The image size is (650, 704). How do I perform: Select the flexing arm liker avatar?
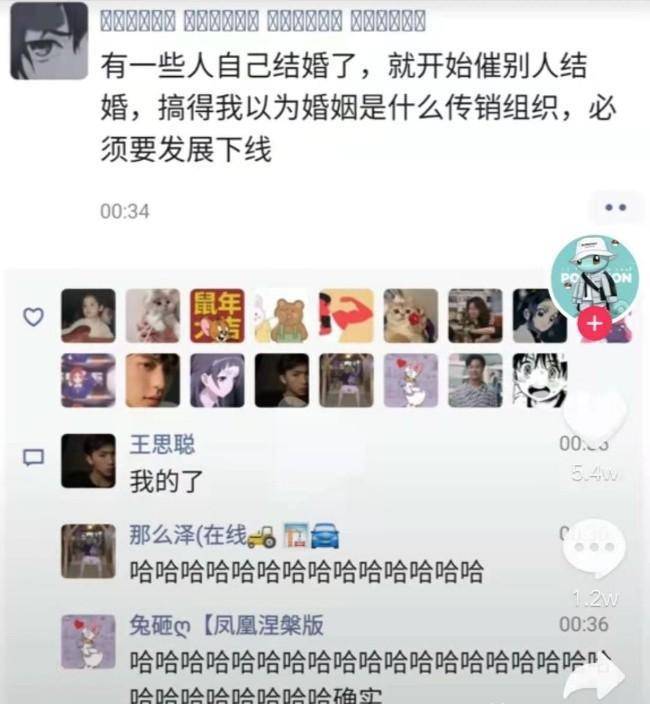[x=346, y=316]
